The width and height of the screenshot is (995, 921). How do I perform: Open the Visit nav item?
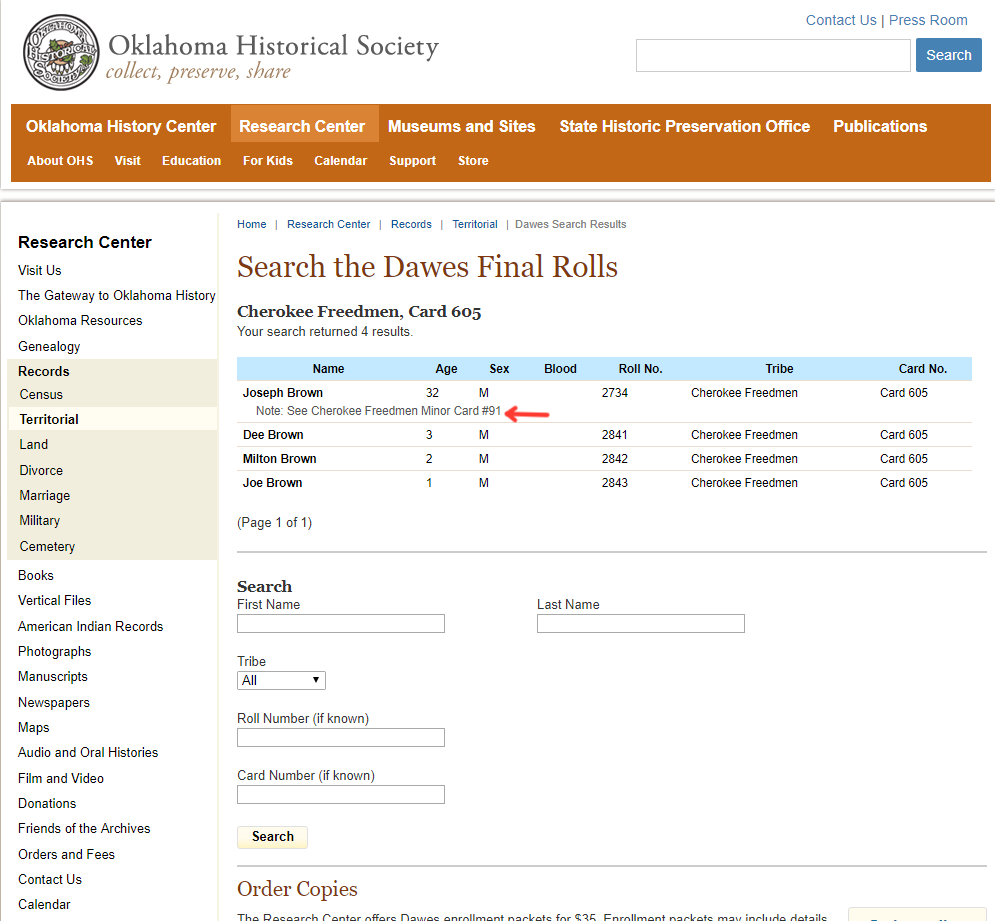coord(128,161)
